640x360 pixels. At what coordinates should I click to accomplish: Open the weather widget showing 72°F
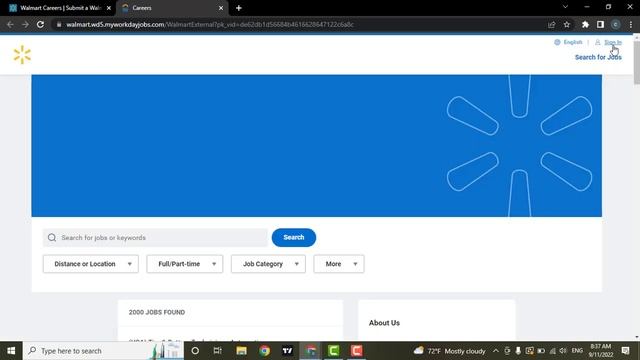(x=449, y=351)
